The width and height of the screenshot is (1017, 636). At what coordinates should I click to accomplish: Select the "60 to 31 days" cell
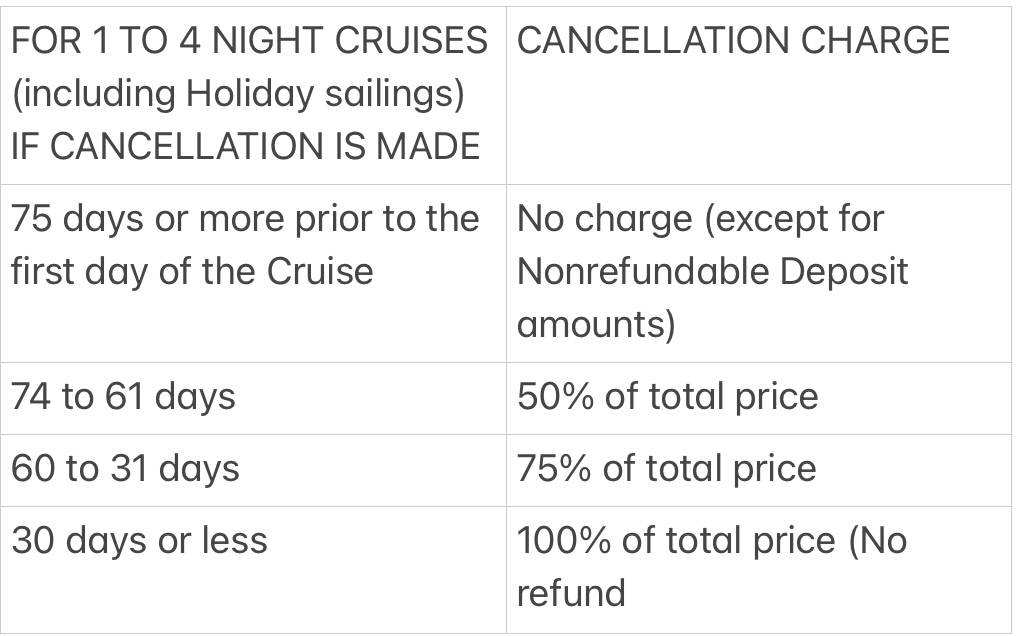coord(125,469)
